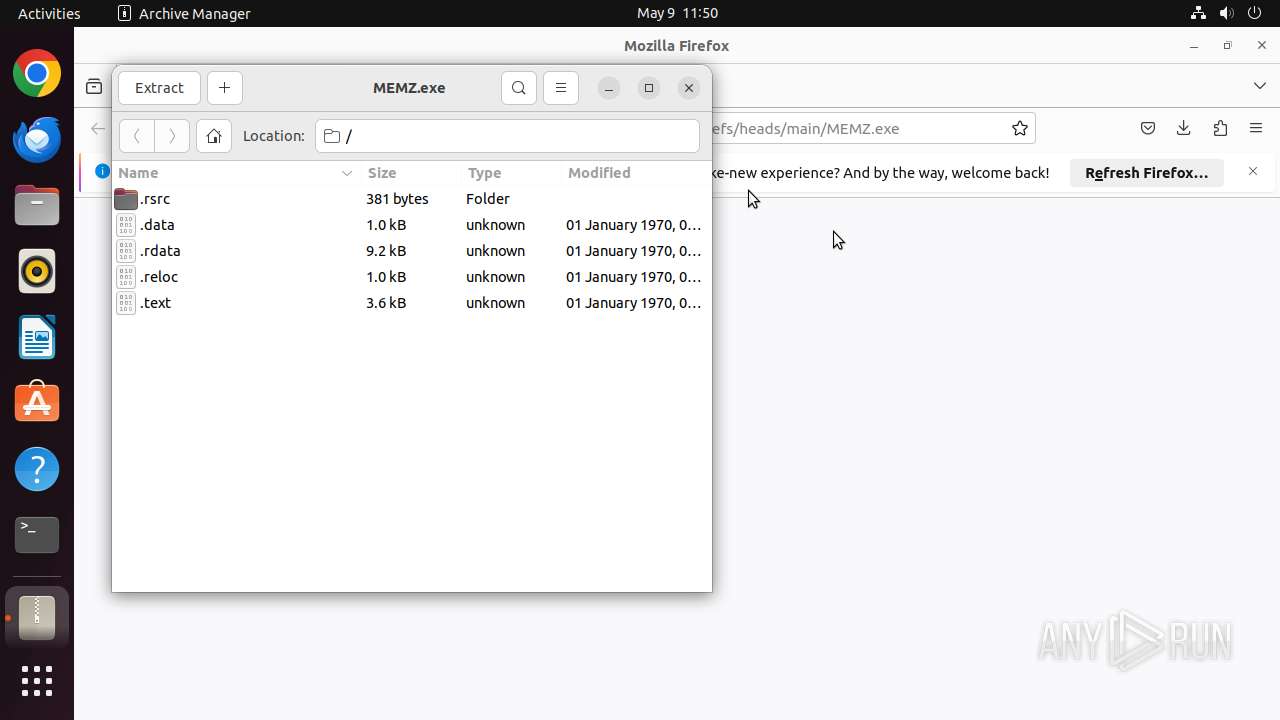Show Applications grid in the dock
The height and width of the screenshot is (720, 1280).
point(37,681)
